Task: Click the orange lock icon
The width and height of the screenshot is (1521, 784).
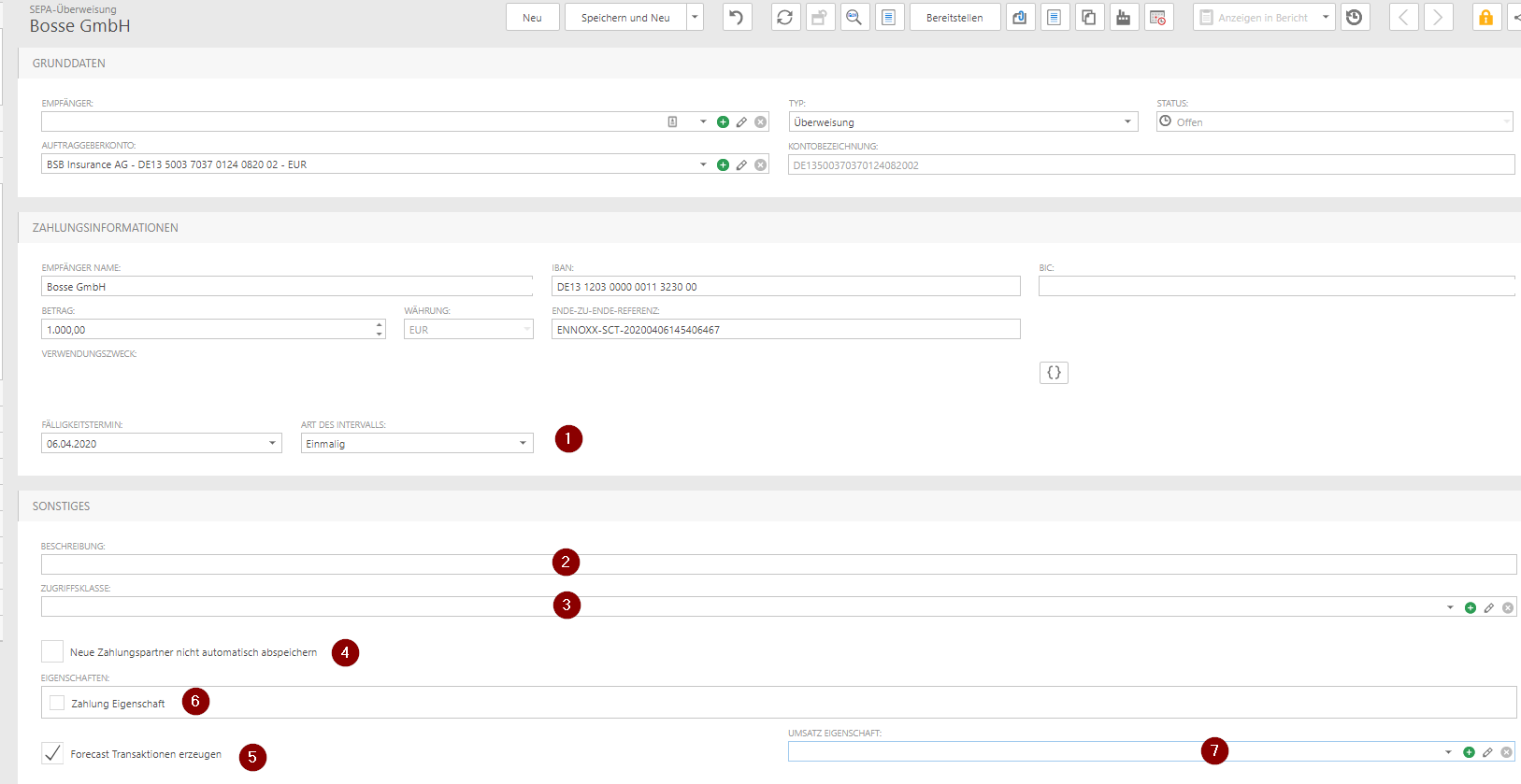Action: click(x=1485, y=18)
